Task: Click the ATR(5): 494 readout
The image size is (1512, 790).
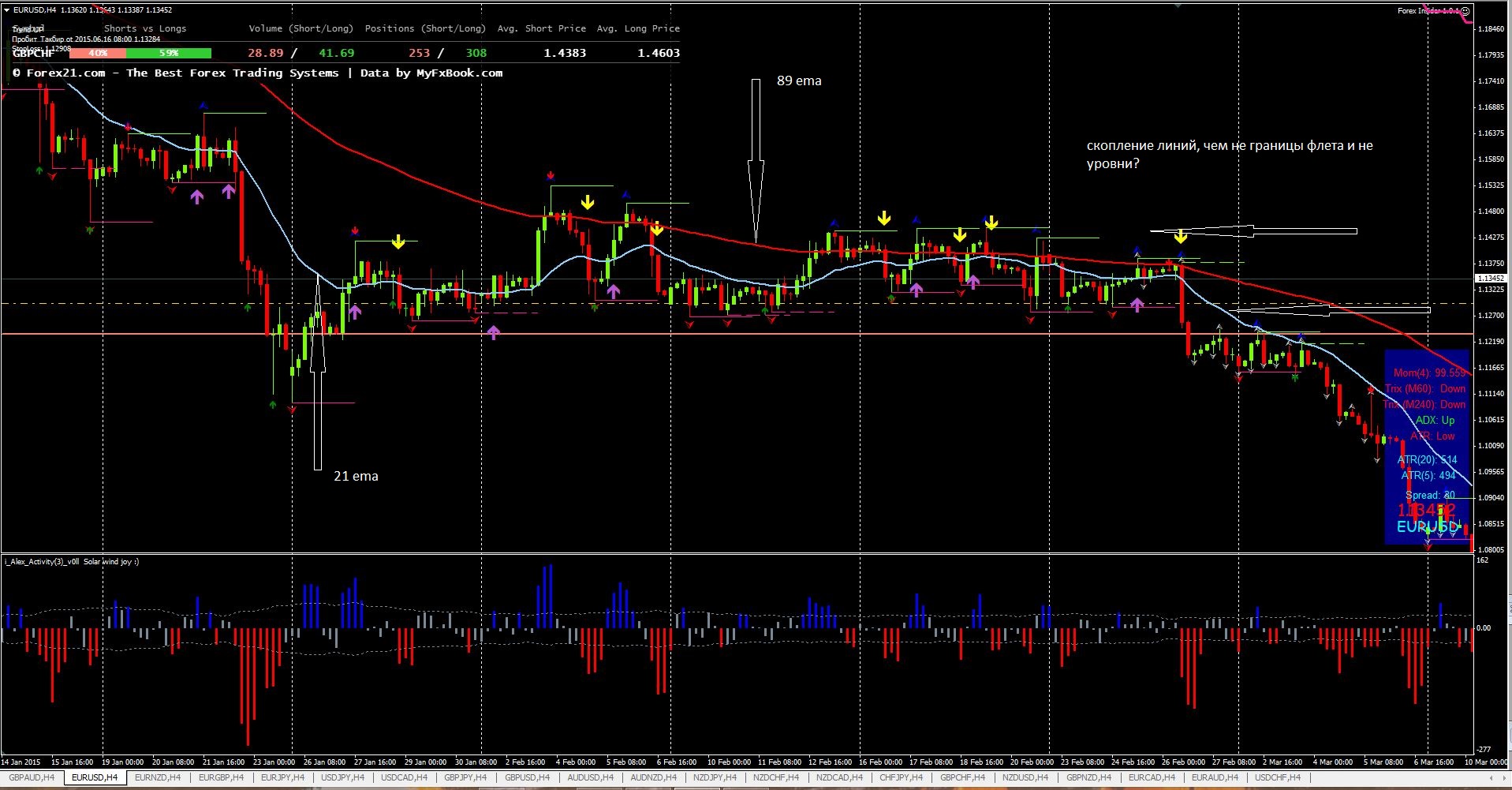Action: click(1428, 475)
